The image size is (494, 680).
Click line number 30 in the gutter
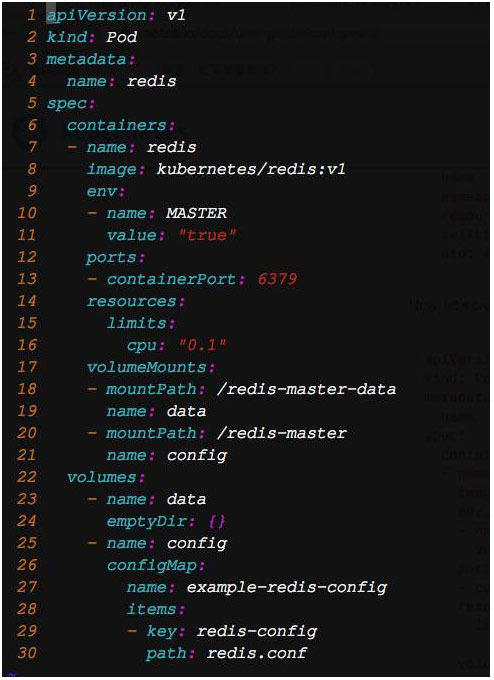coord(27,653)
